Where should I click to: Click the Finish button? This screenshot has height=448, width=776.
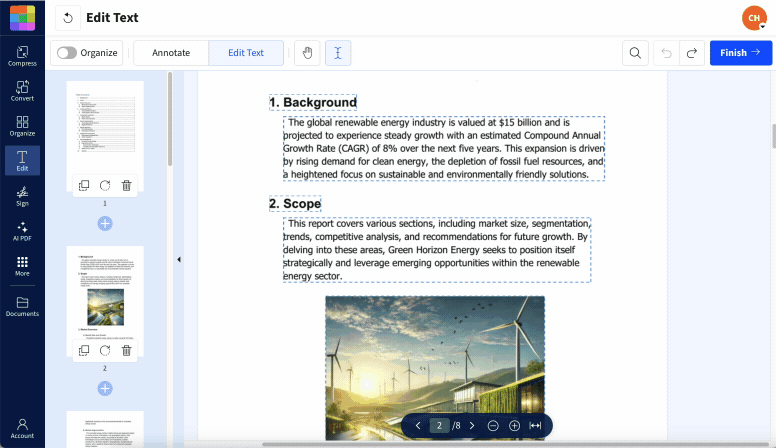(741, 53)
